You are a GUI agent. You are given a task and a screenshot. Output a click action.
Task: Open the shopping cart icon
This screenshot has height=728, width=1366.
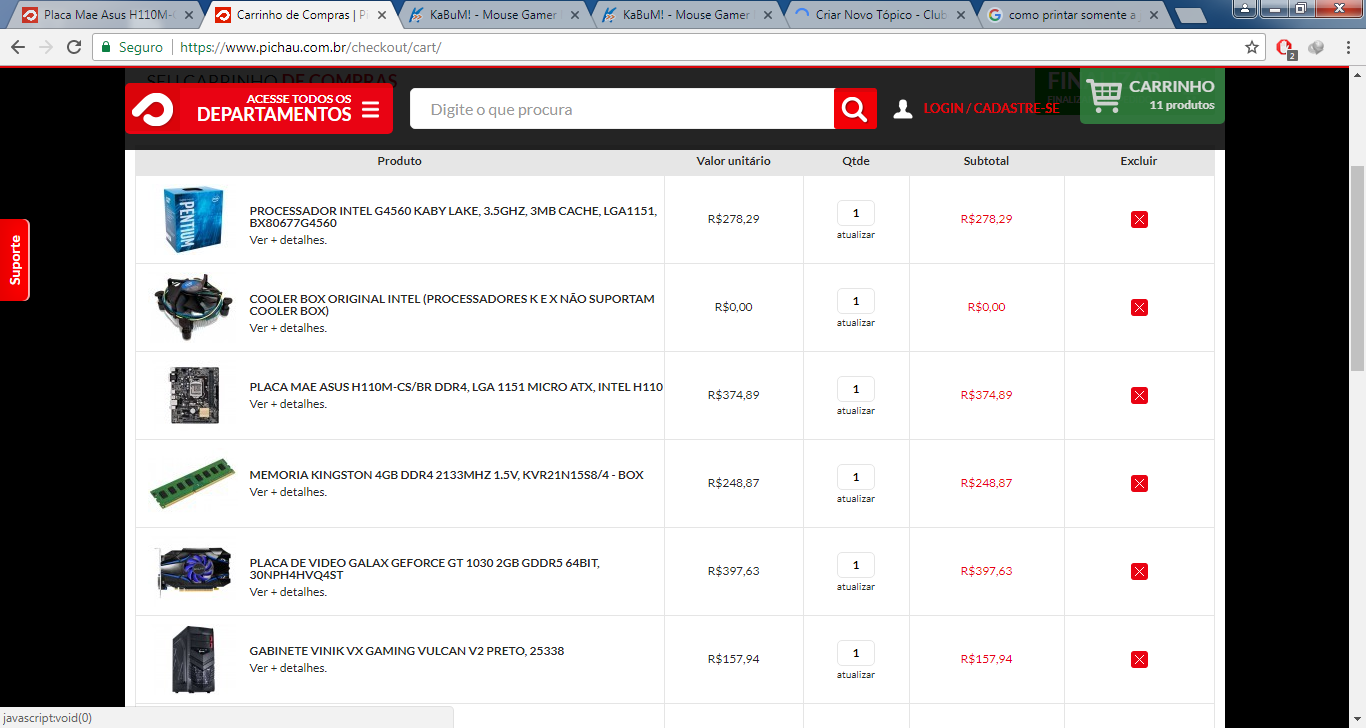point(1104,96)
